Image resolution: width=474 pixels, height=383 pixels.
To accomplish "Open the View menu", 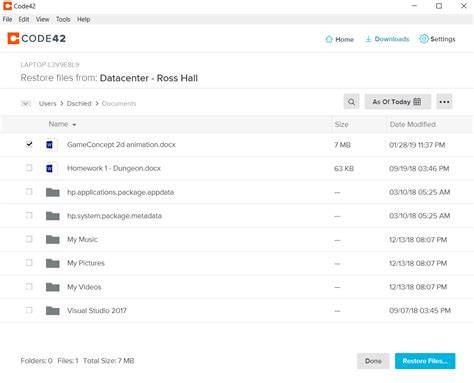I will point(43,19).
